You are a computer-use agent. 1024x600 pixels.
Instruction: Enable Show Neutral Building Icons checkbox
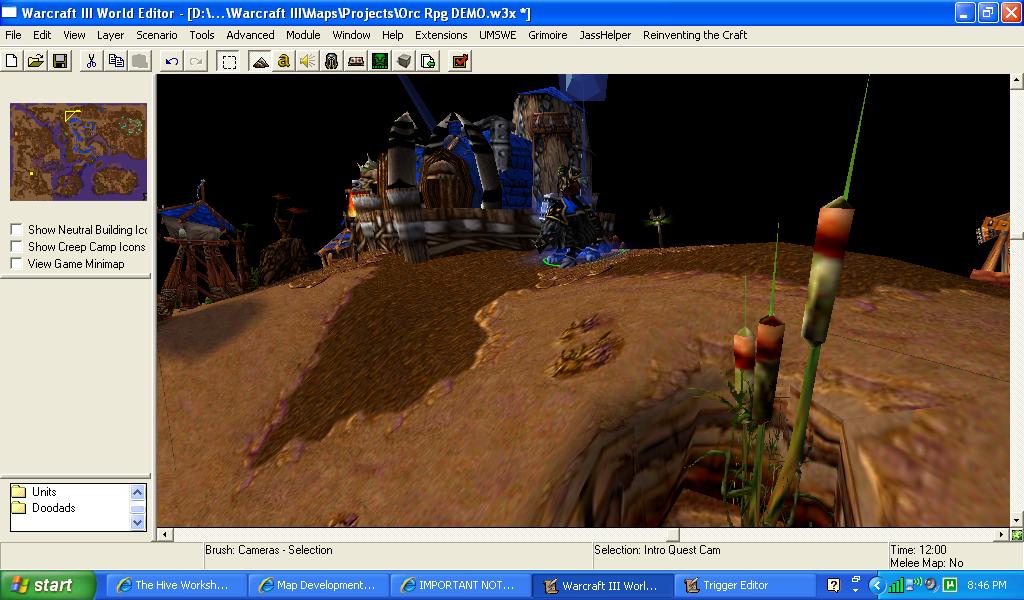pyautogui.click(x=16, y=229)
